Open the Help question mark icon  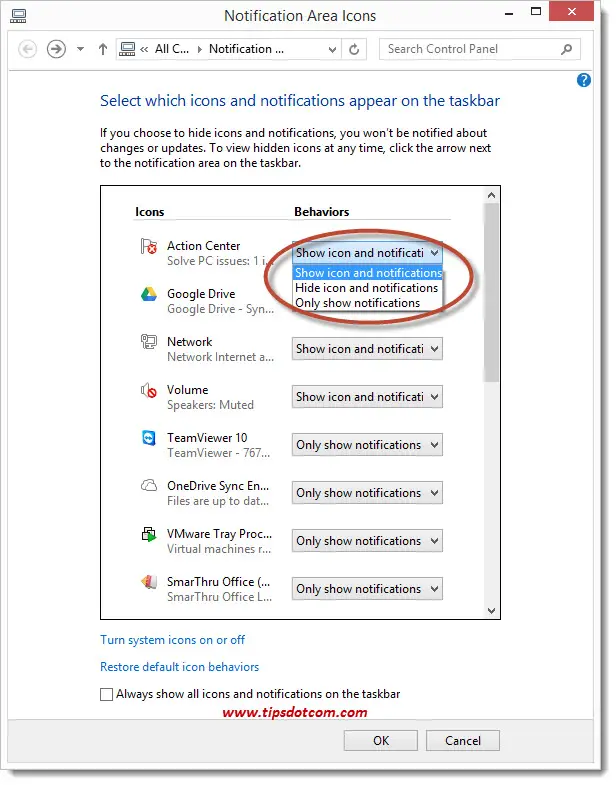click(584, 80)
